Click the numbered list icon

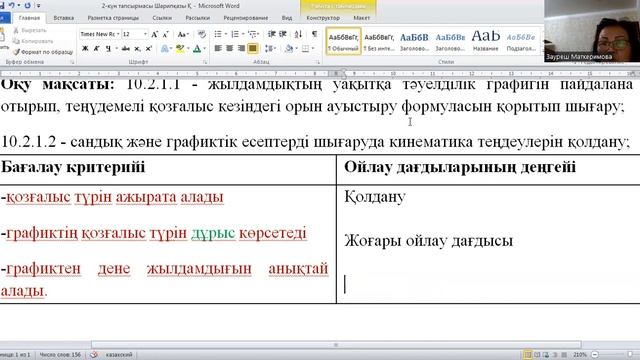tap(235, 34)
